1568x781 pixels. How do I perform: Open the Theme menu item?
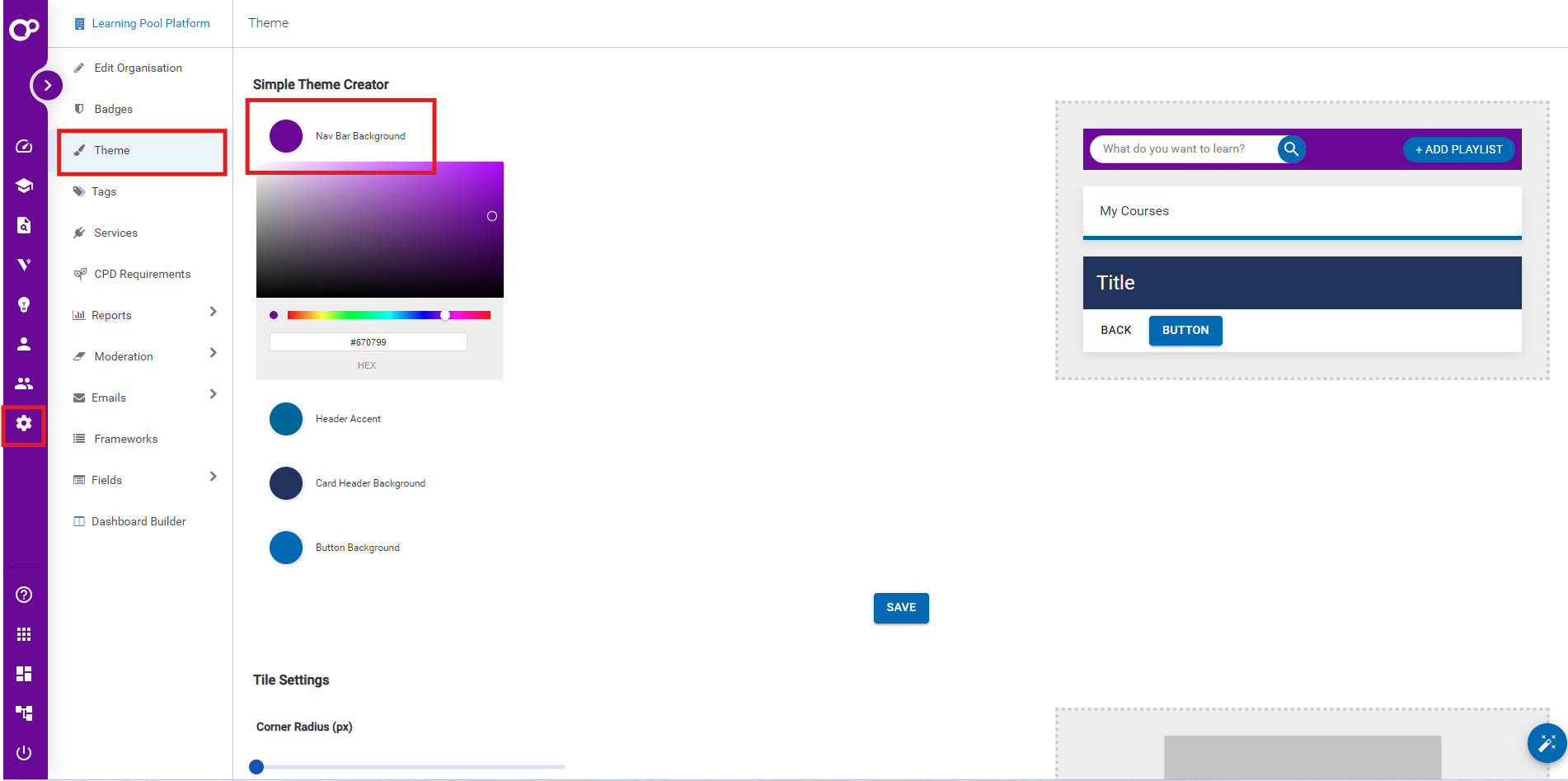(112, 150)
